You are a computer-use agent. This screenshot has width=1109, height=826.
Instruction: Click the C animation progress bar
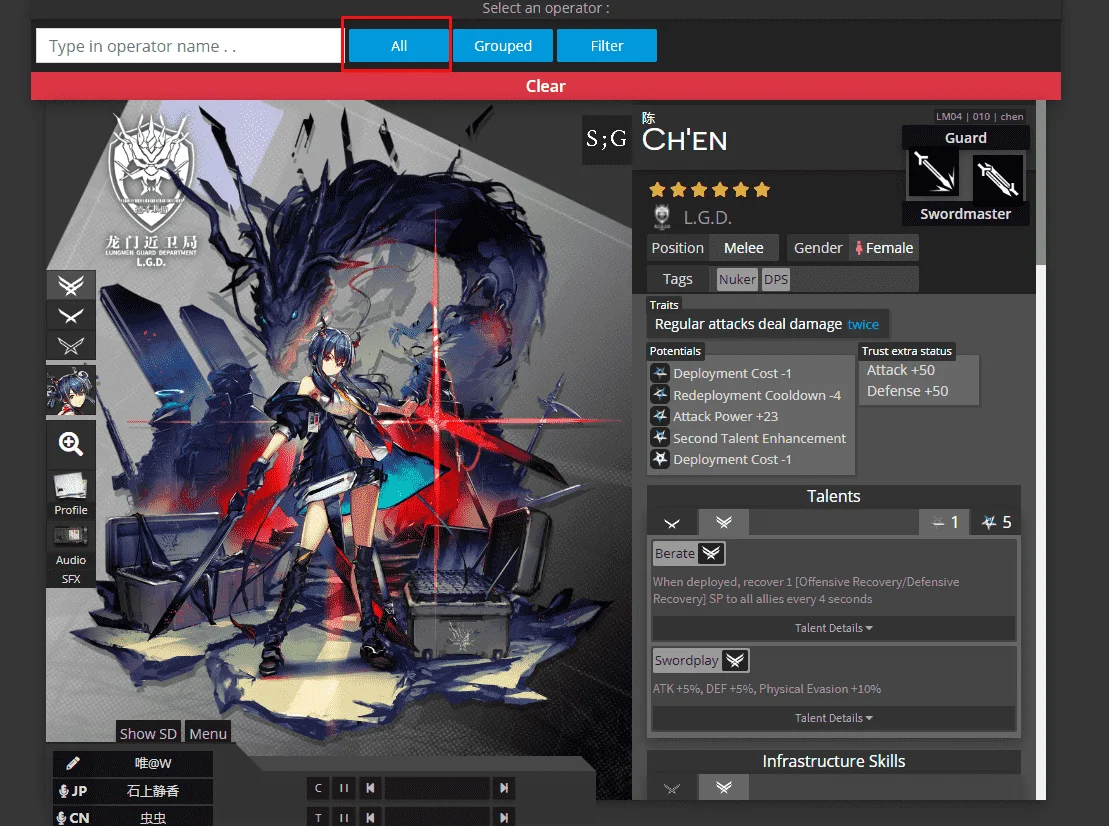click(x=437, y=788)
